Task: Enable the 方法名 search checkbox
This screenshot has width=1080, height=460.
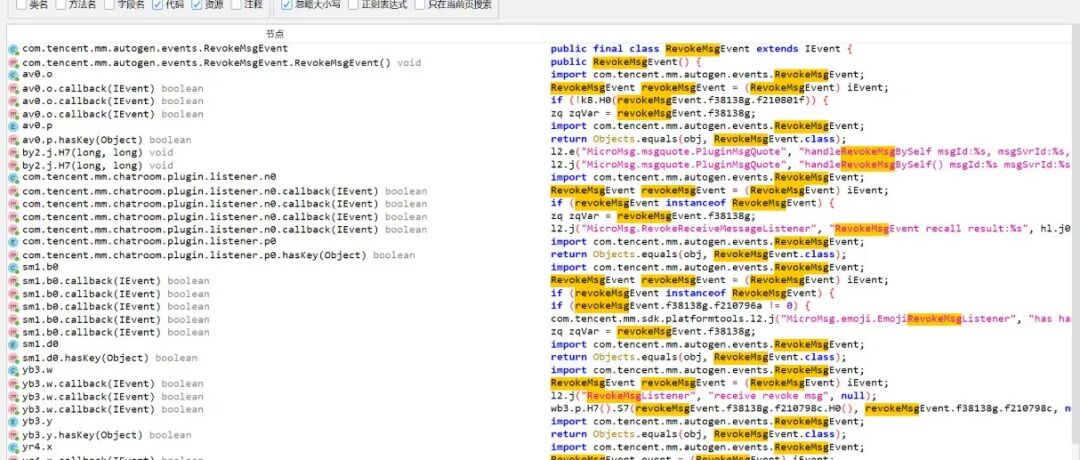Action: click(61, 4)
